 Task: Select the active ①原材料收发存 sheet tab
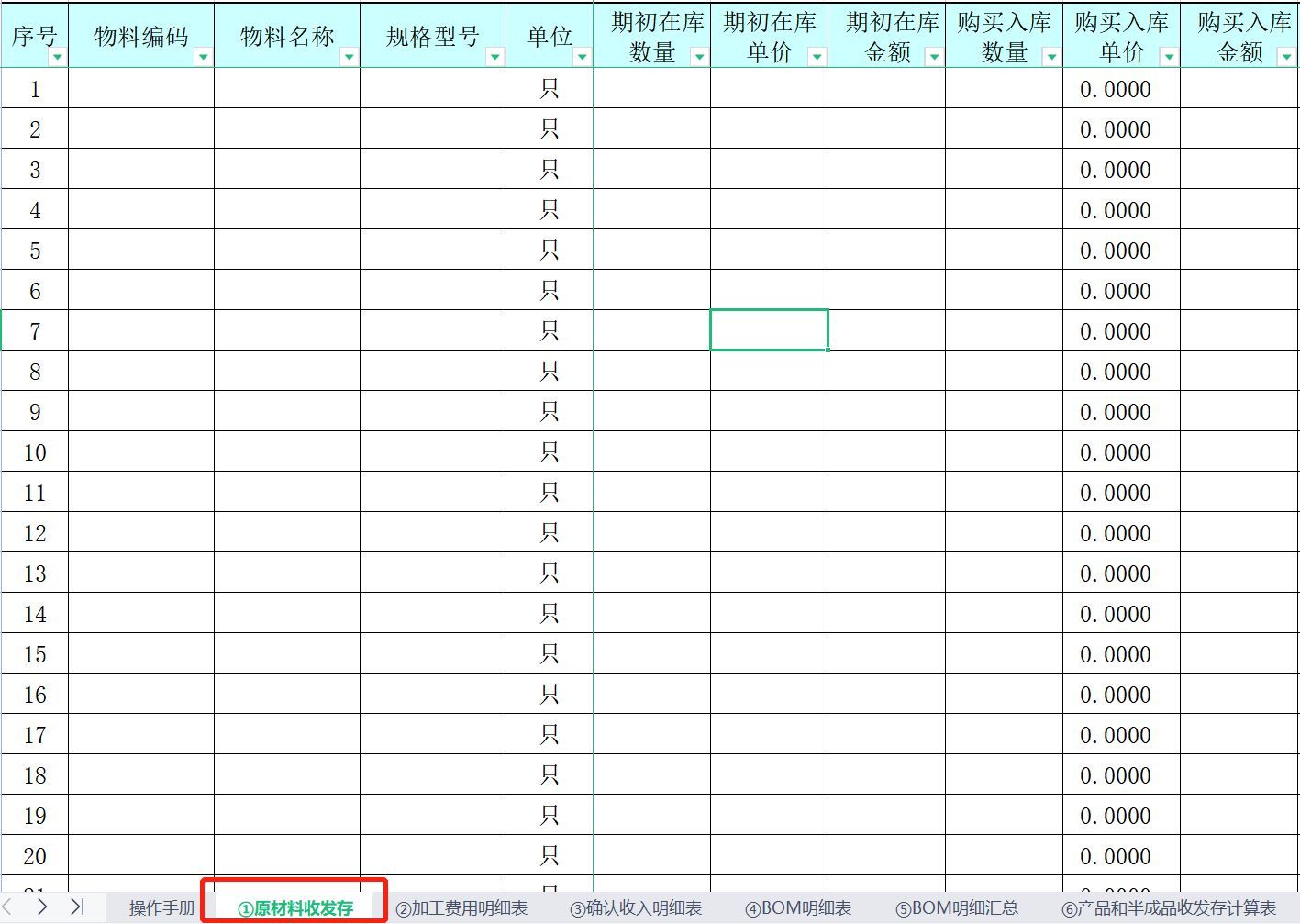pyautogui.click(x=295, y=907)
